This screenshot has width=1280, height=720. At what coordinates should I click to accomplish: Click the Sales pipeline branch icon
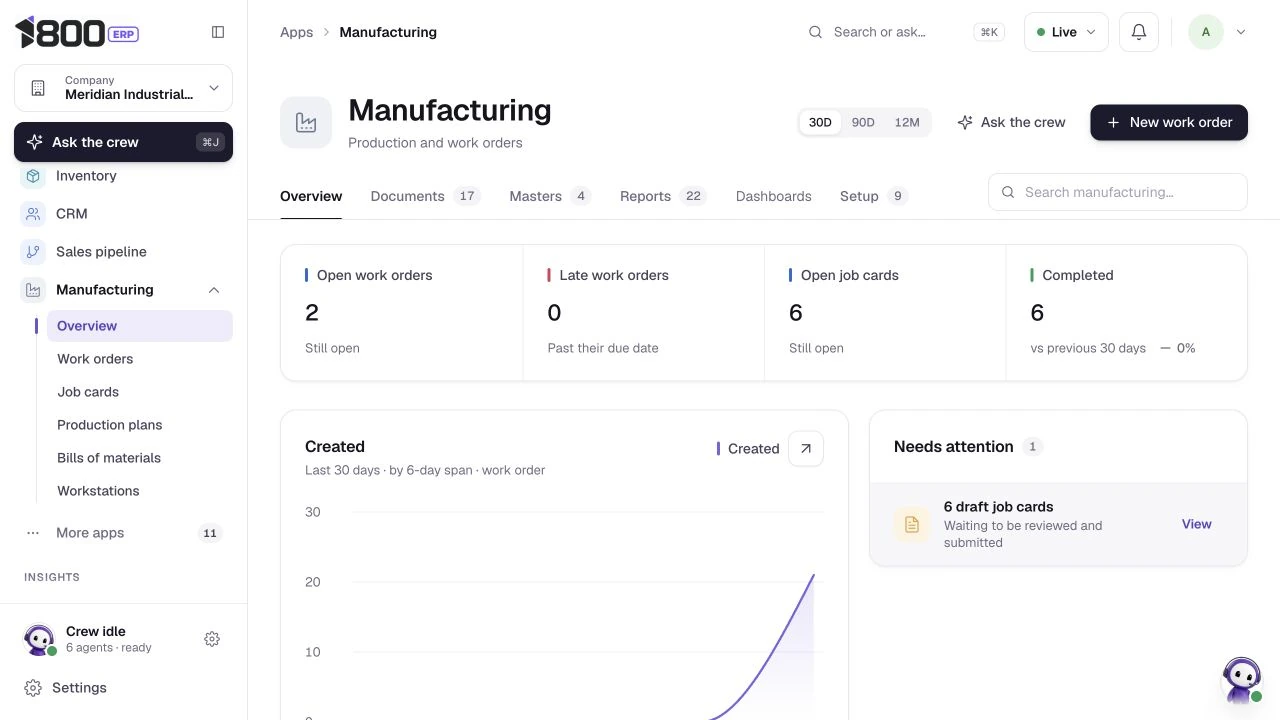click(33, 252)
